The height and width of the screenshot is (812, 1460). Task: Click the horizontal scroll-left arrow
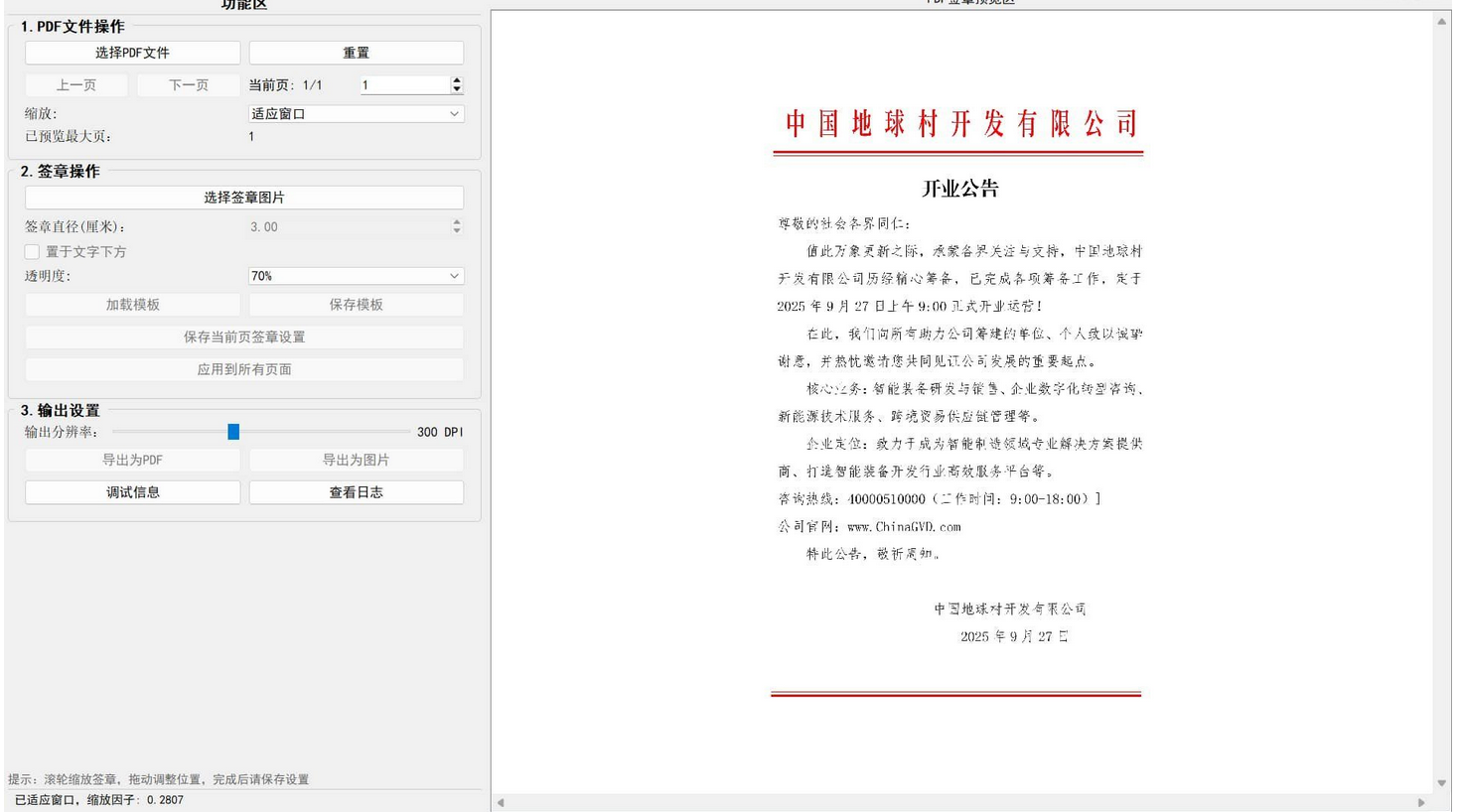click(501, 802)
